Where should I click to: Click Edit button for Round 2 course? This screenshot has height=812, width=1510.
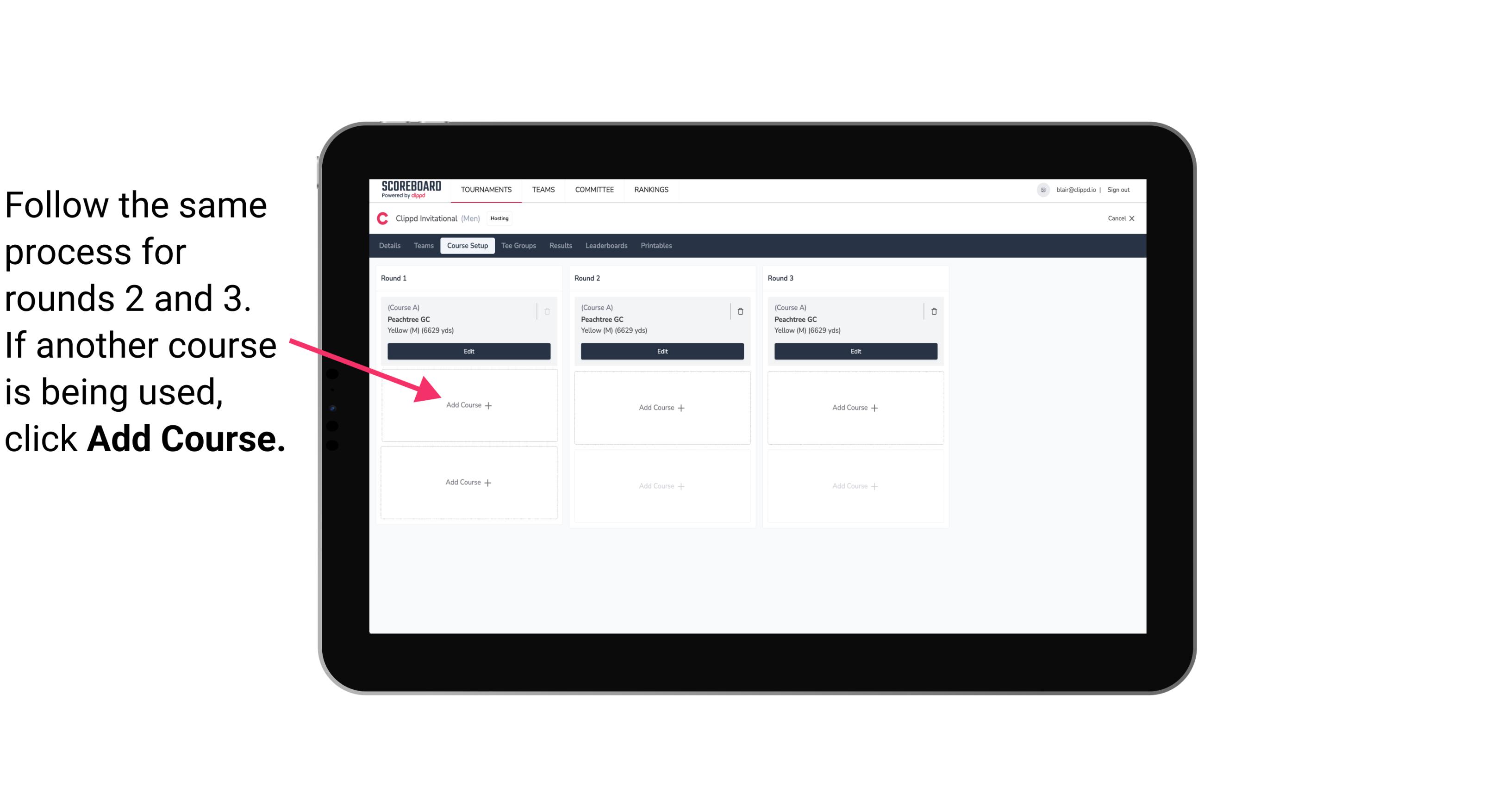pos(662,351)
